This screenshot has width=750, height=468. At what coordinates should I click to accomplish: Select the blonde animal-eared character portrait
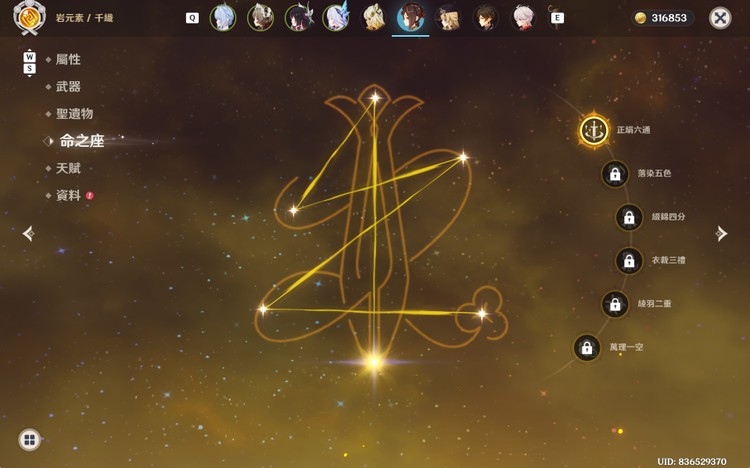(373, 17)
